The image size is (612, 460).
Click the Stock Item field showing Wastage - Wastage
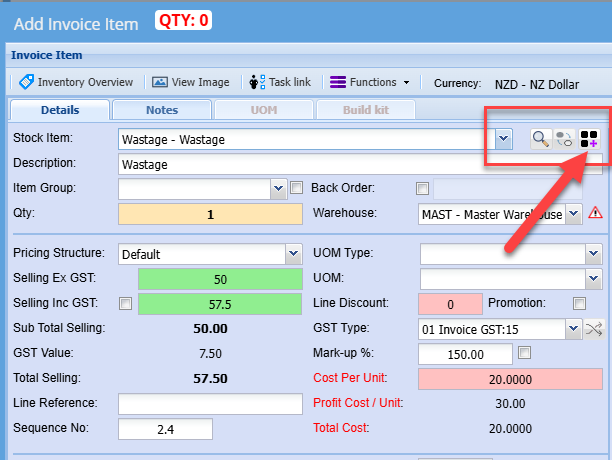pos(307,139)
